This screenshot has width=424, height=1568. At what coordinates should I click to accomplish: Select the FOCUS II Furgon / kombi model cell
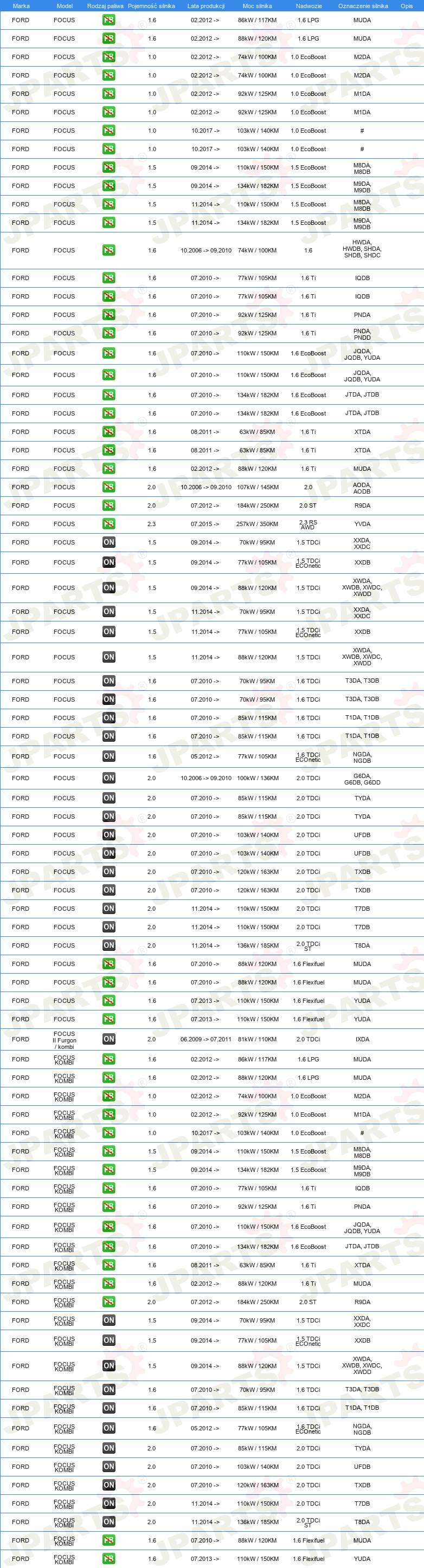64,1040
